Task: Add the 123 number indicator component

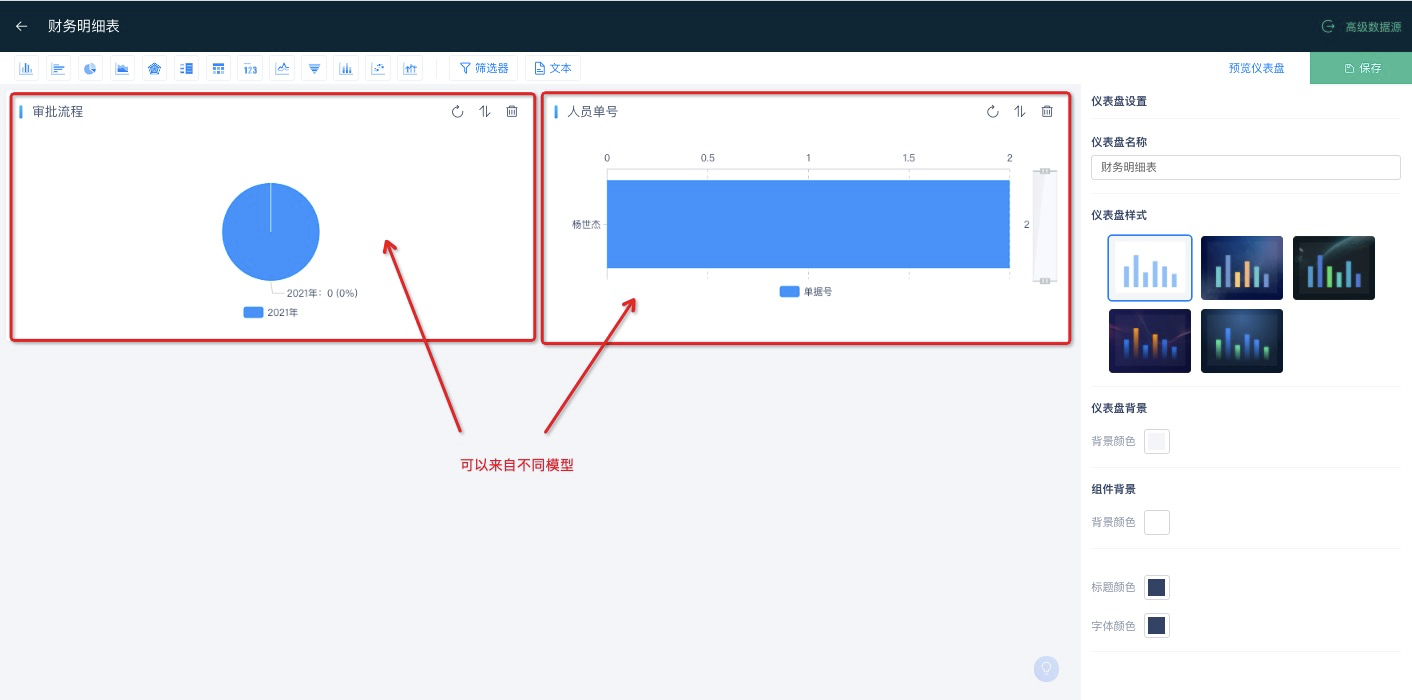Action: [251, 68]
